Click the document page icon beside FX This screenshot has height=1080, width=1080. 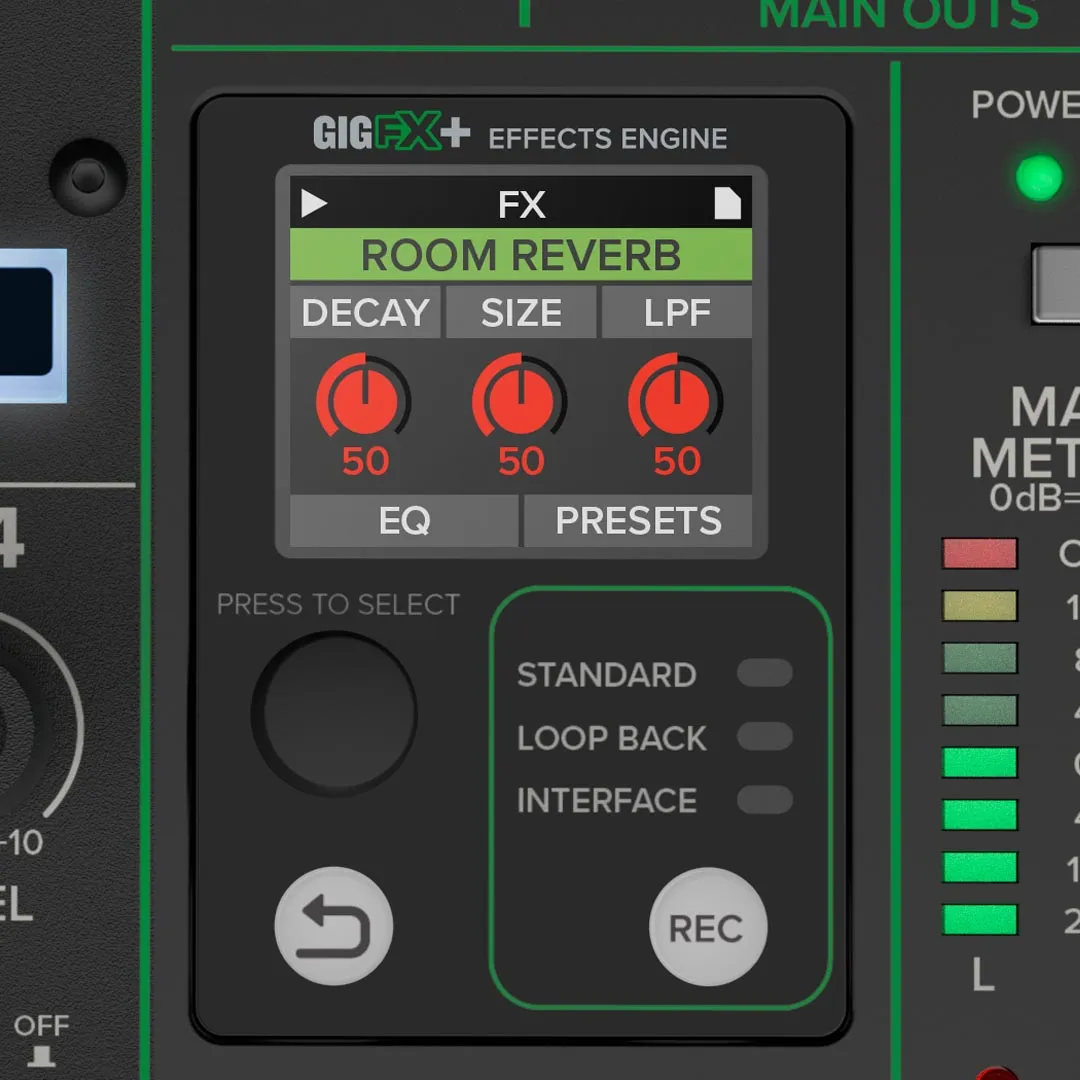727,204
